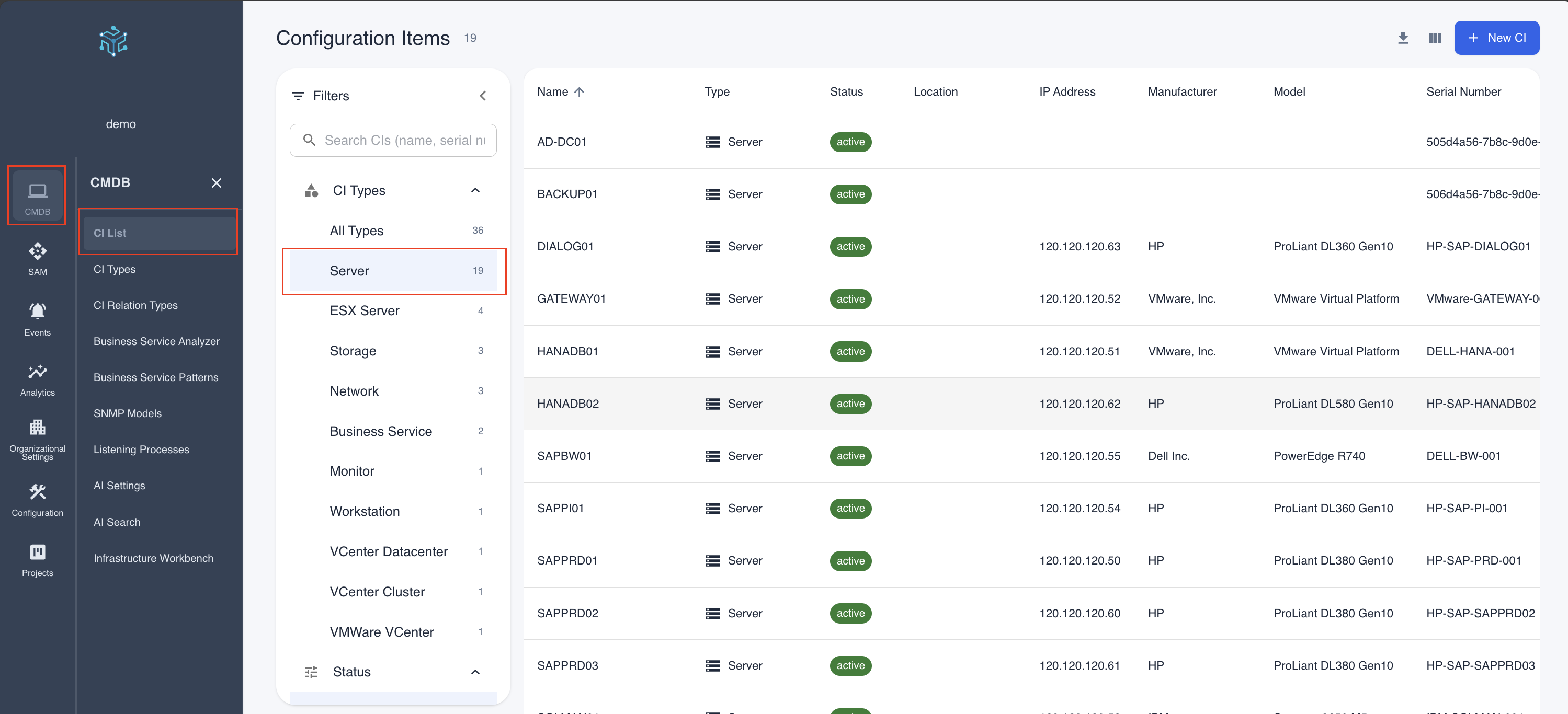
Task: Click the New CI button
Action: 1497,37
